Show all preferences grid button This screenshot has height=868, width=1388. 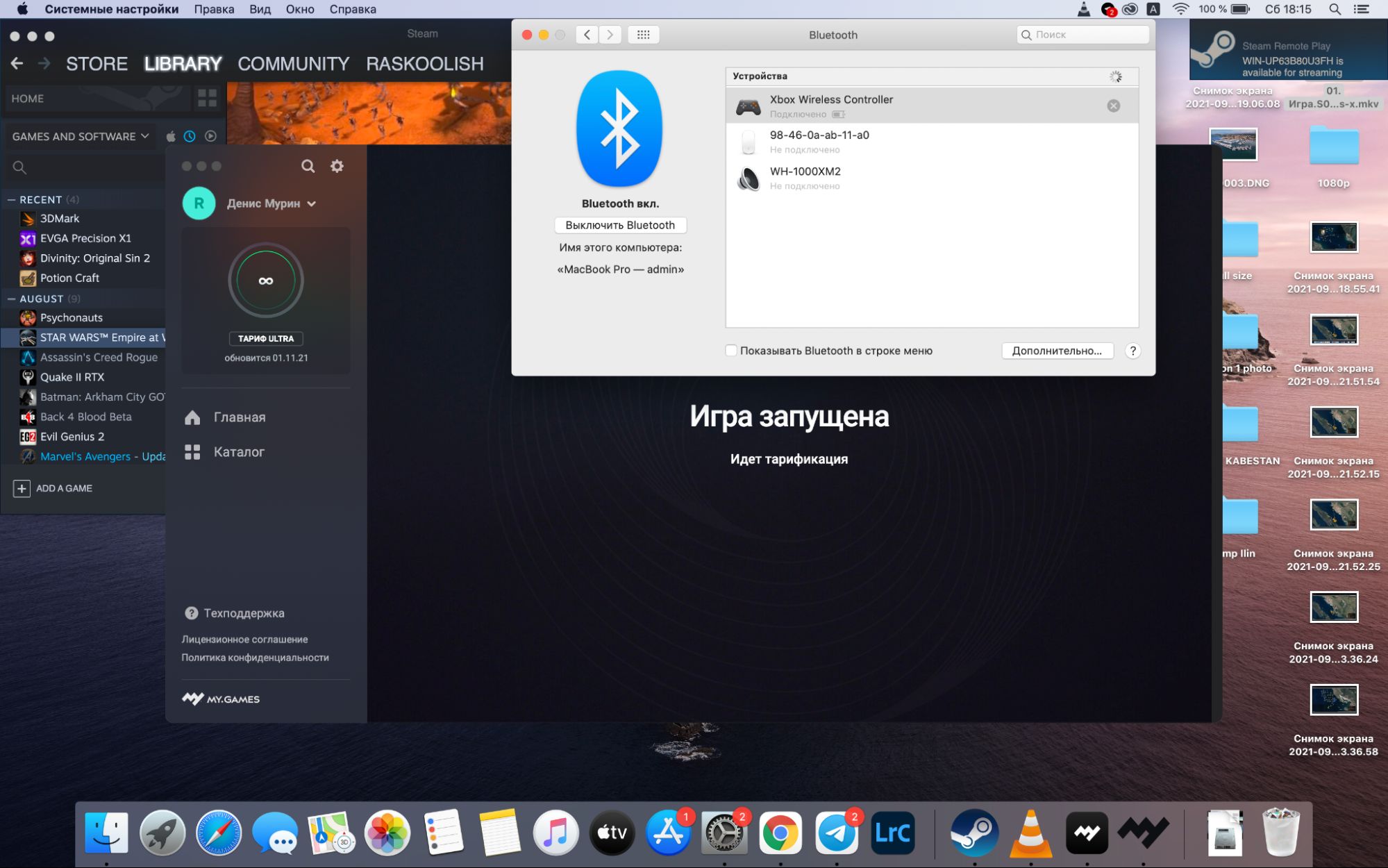[x=643, y=35]
